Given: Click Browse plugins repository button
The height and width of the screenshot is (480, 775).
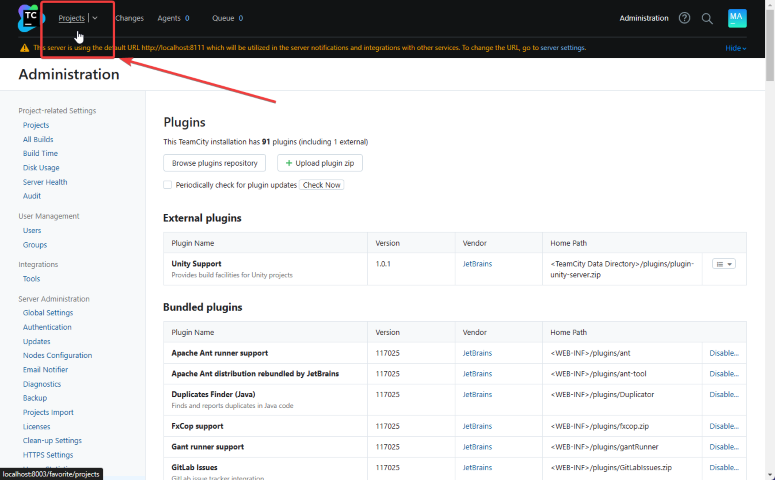Looking at the screenshot, I should click(x=215, y=163).
